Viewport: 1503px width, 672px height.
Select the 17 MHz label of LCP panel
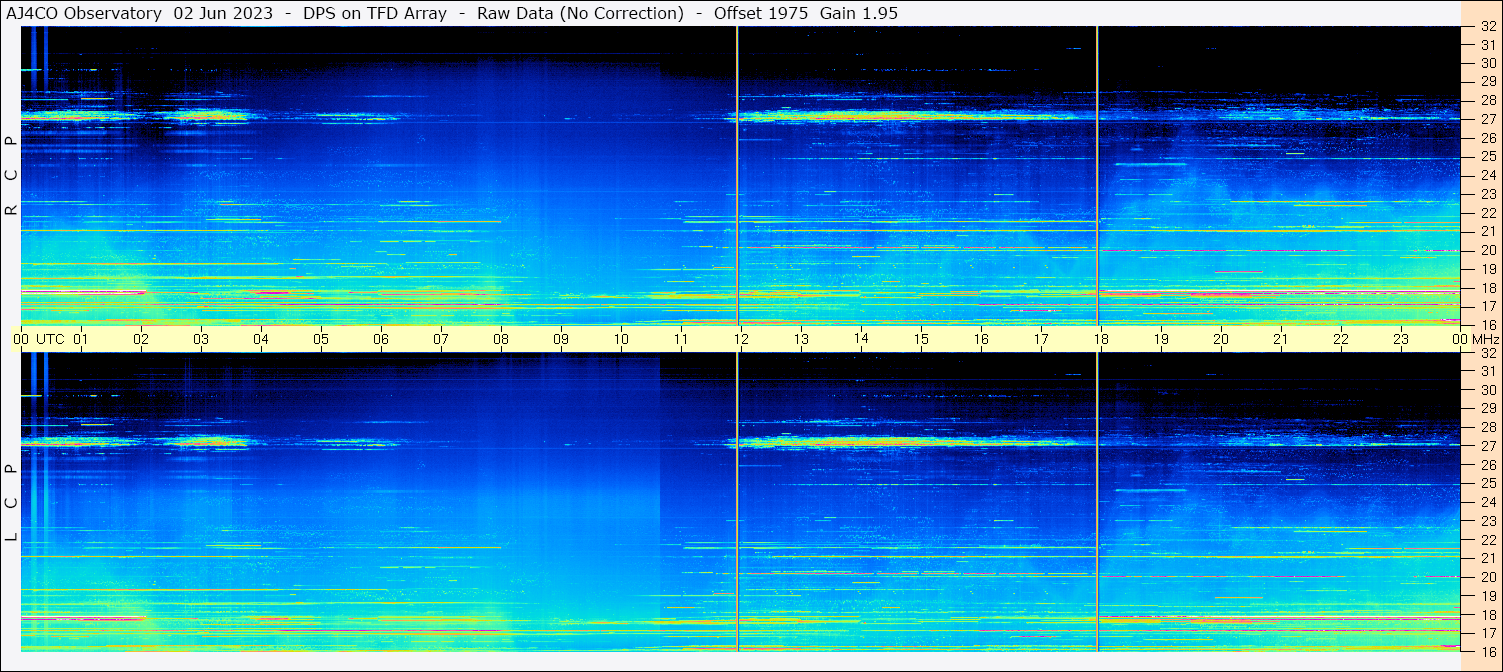tap(1488, 633)
